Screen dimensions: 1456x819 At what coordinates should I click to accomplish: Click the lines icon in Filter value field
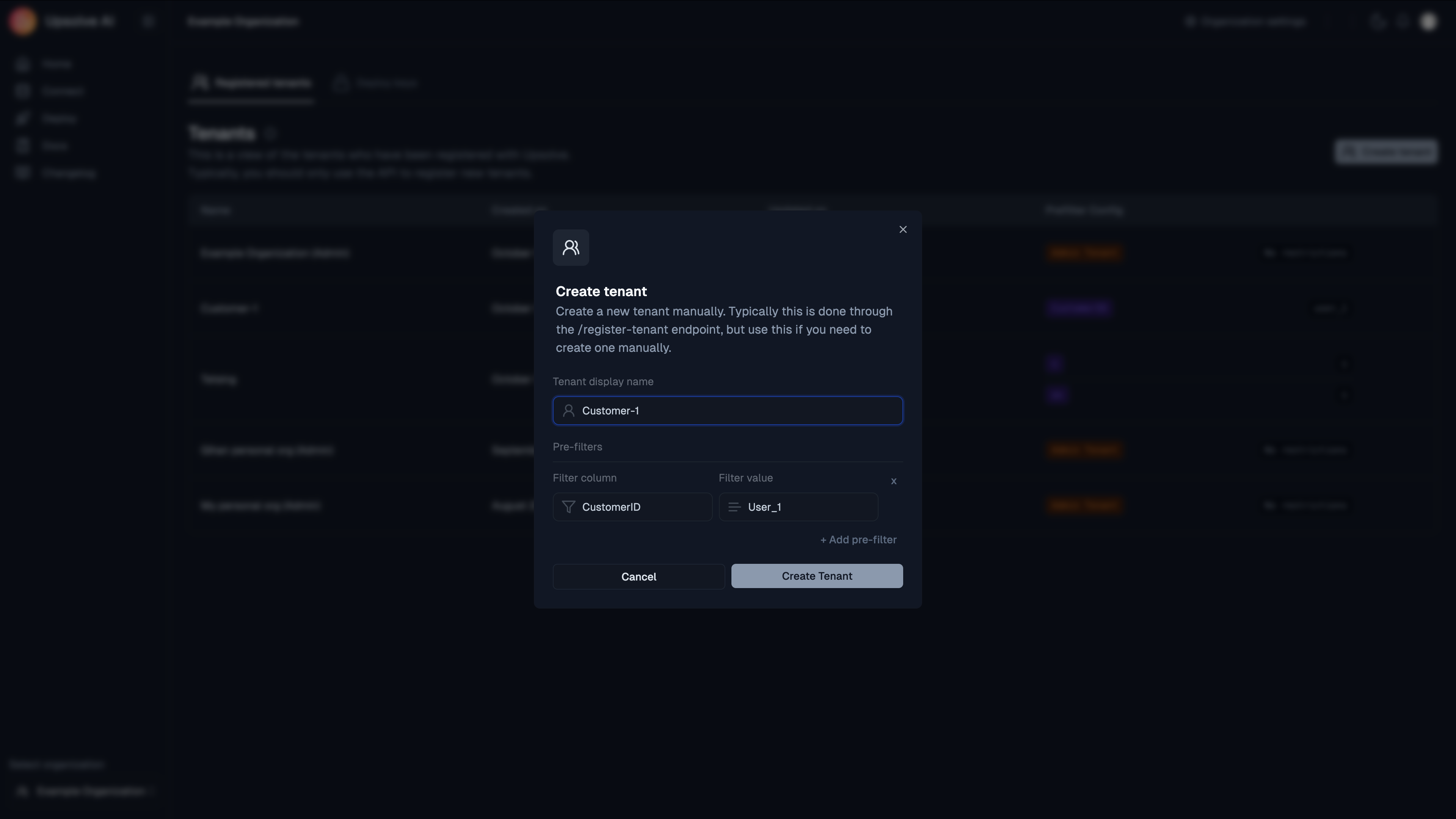734,507
